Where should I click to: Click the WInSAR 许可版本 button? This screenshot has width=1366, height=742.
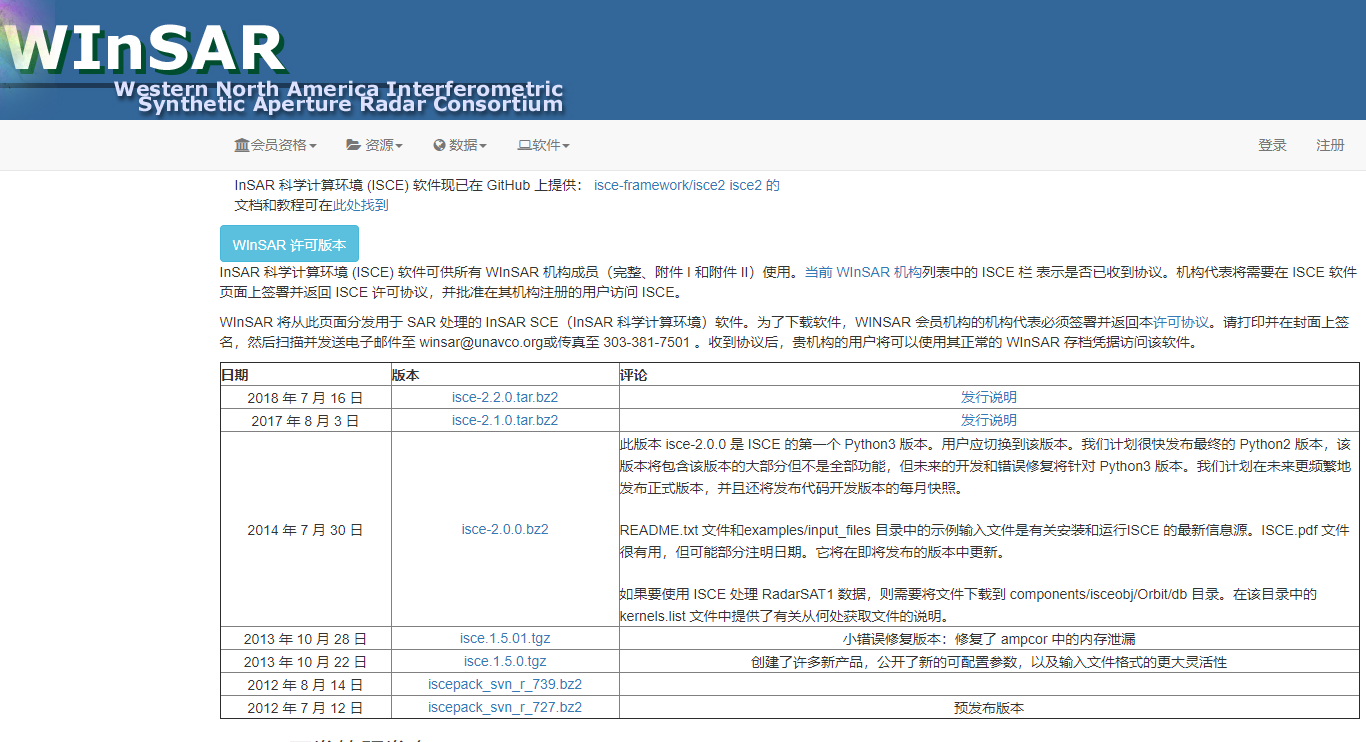[289, 244]
